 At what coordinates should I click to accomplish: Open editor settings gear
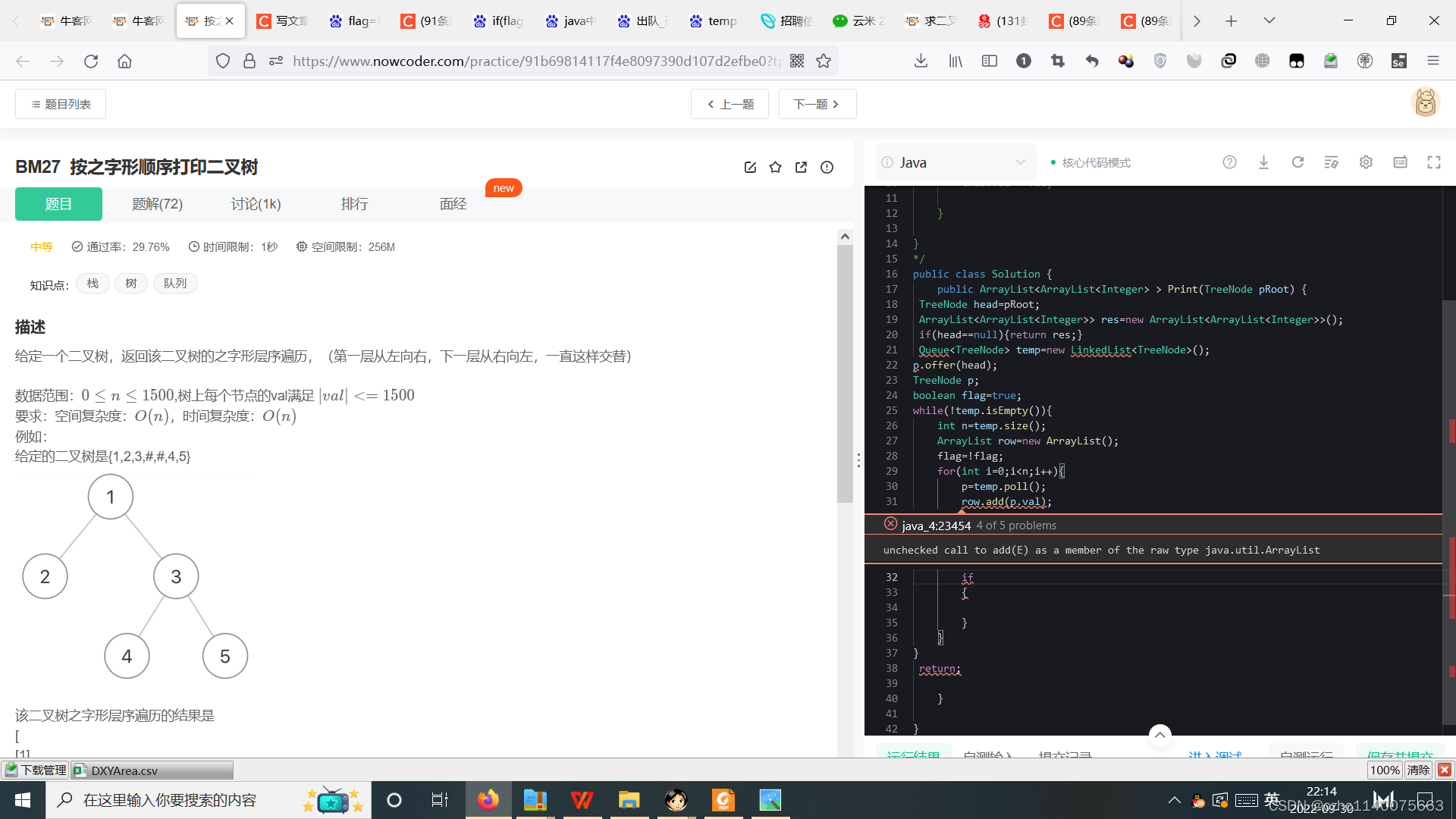click(1366, 162)
